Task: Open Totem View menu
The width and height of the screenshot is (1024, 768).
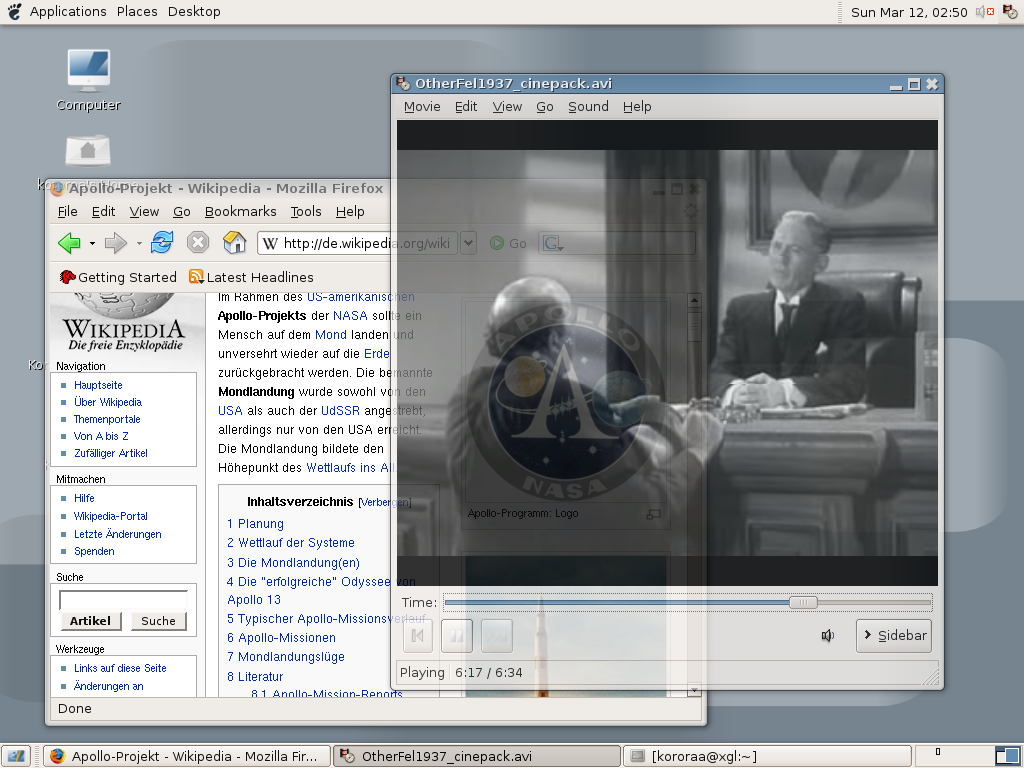Action: point(507,106)
